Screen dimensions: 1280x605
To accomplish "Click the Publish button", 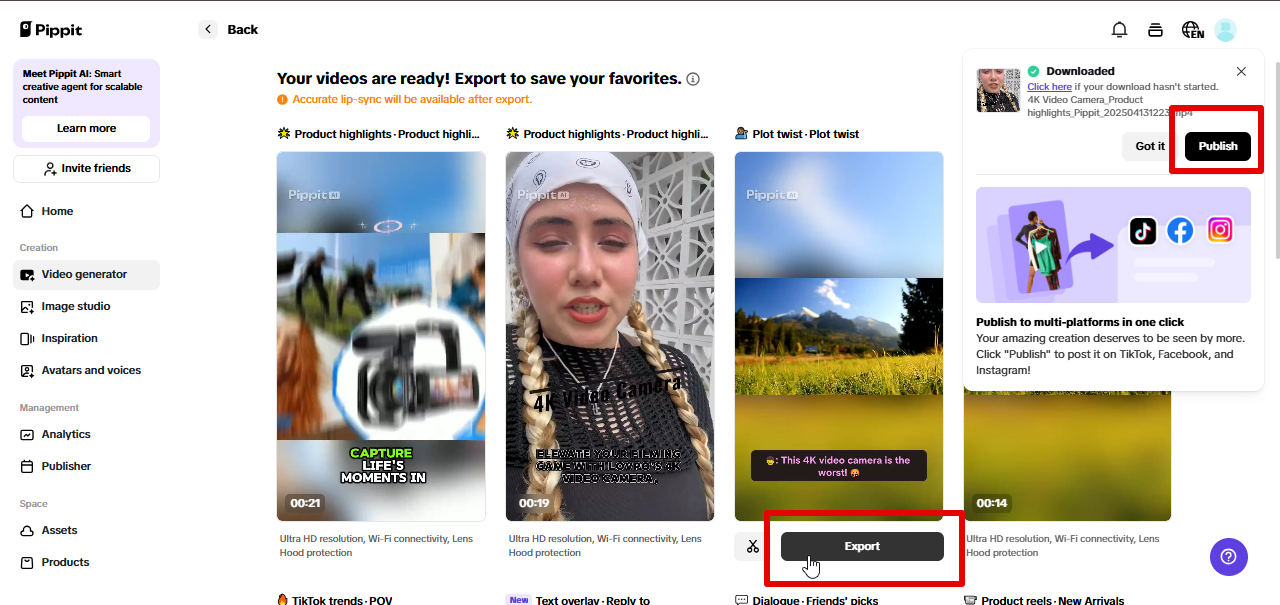I will click(x=1217, y=145).
